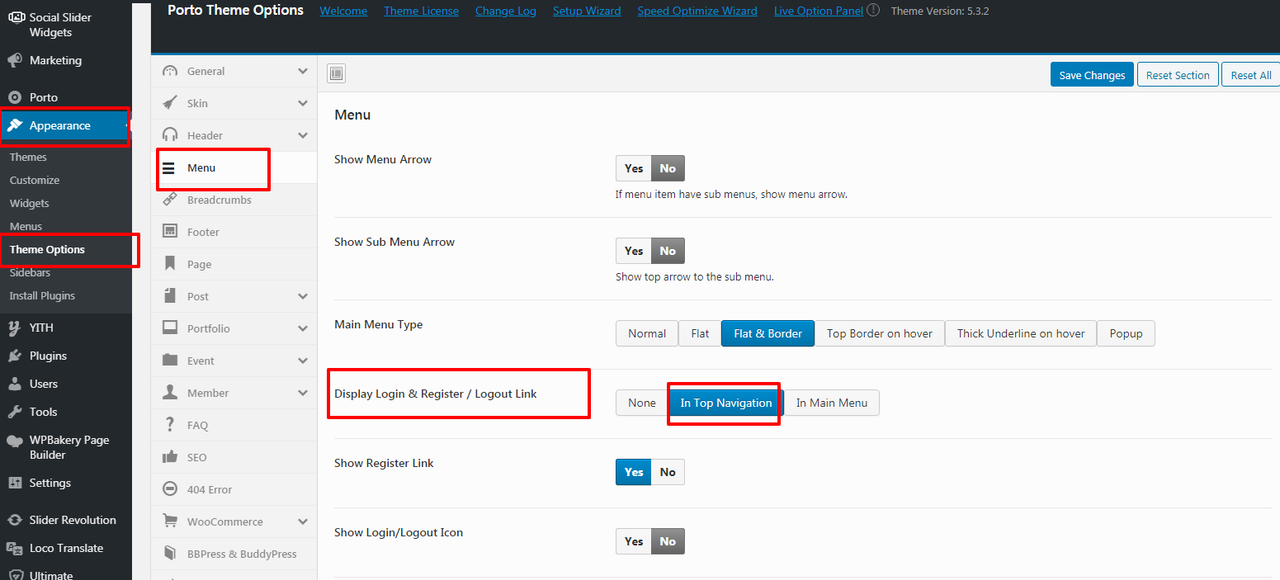Expand the General section chevron
This screenshot has height=580, width=1280.
pos(302,71)
